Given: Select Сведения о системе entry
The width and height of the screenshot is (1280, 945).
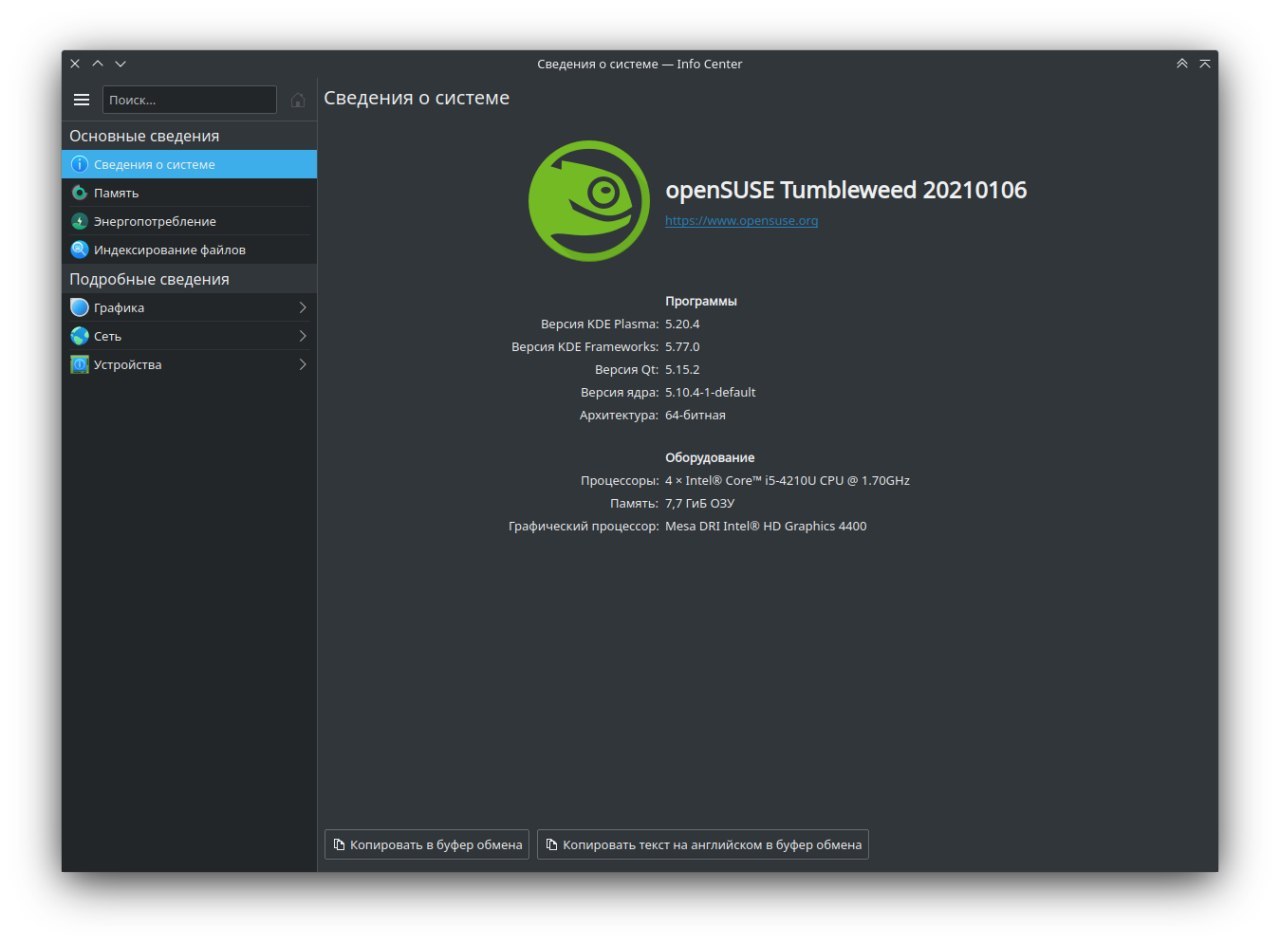Looking at the screenshot, I should [189, 164].
